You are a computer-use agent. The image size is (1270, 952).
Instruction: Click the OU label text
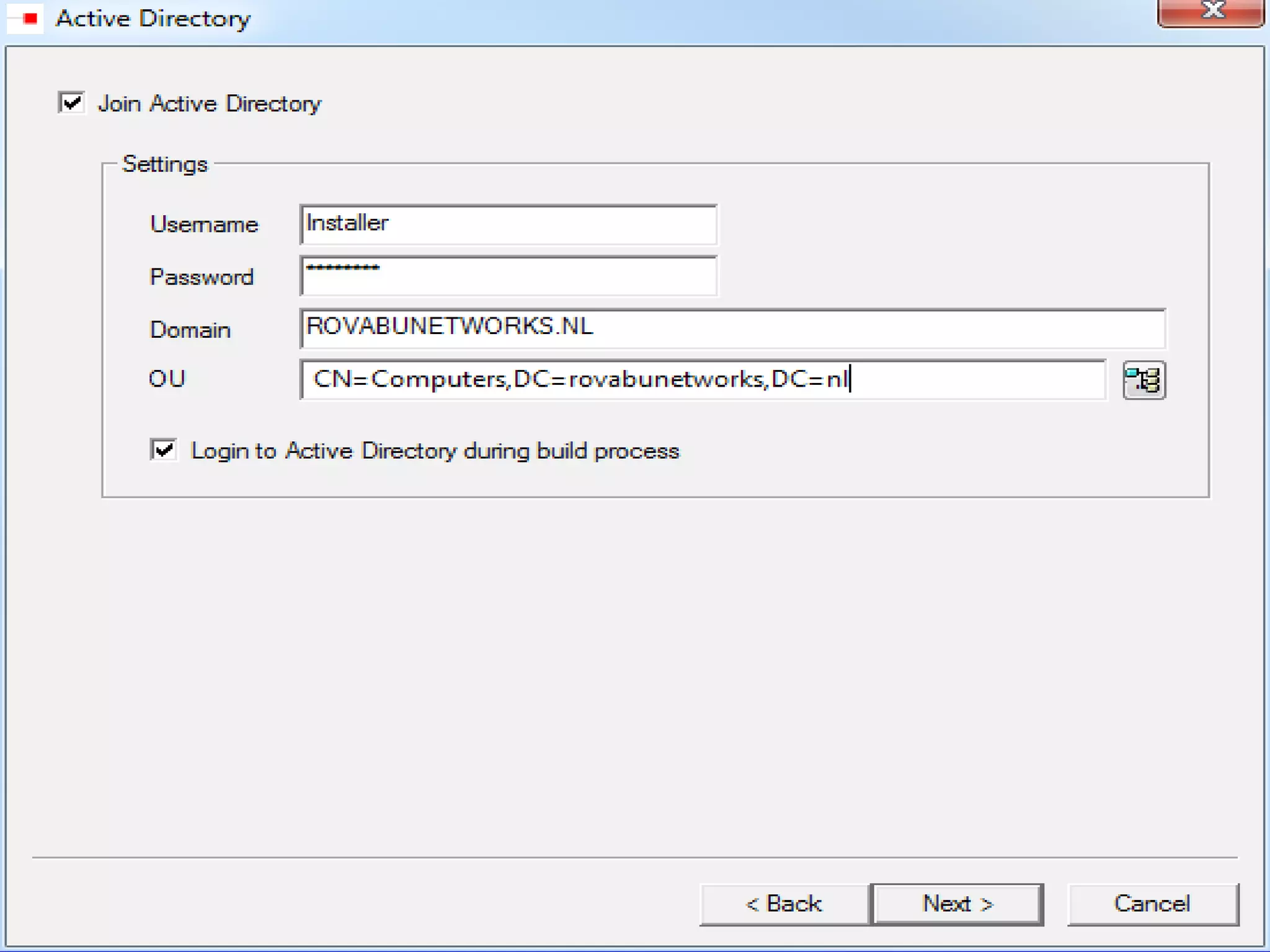coord(167,379)
